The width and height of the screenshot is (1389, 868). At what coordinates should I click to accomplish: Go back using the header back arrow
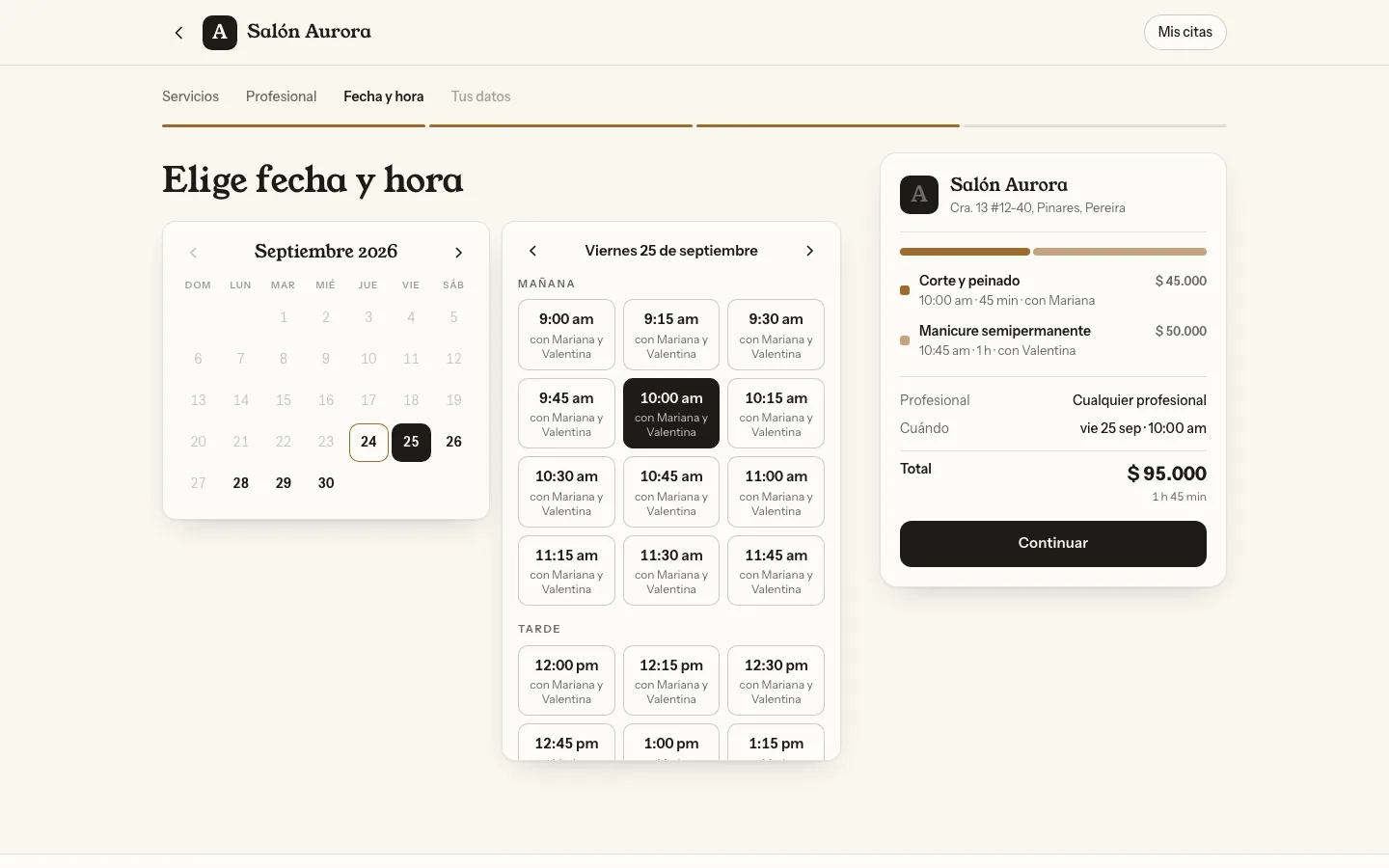pos(178,33)
